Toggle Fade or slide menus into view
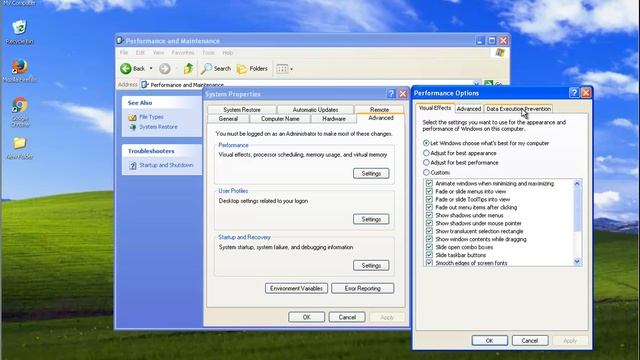The image size is (640, 360). (429, 191)
